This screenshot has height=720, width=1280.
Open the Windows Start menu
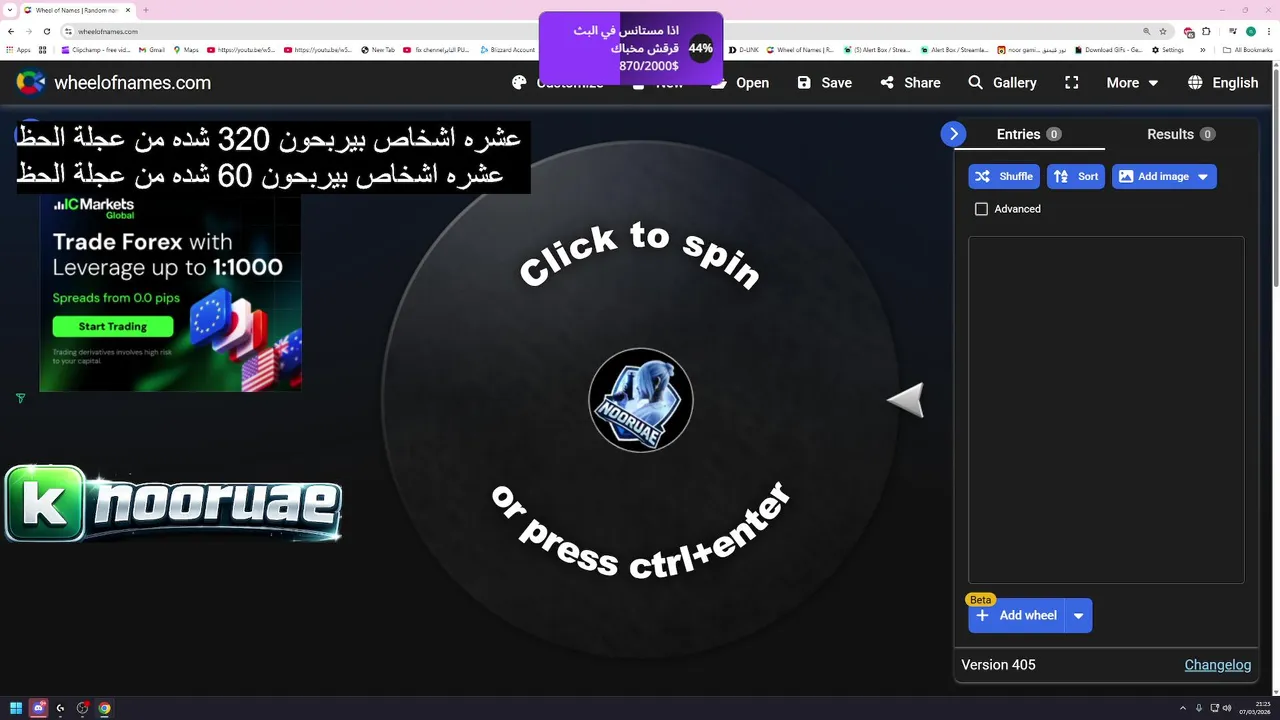[x=16, y=708]
